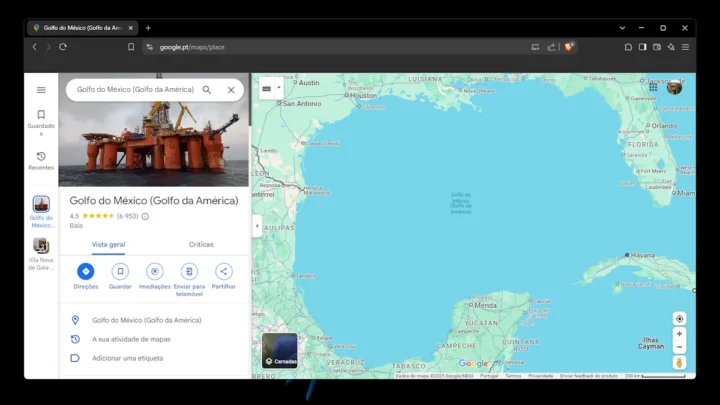Screen dimensions: 720x405
Task: Open the Google Maps hamburger menu
Action: pyautogui.click(x=41, y=90)
